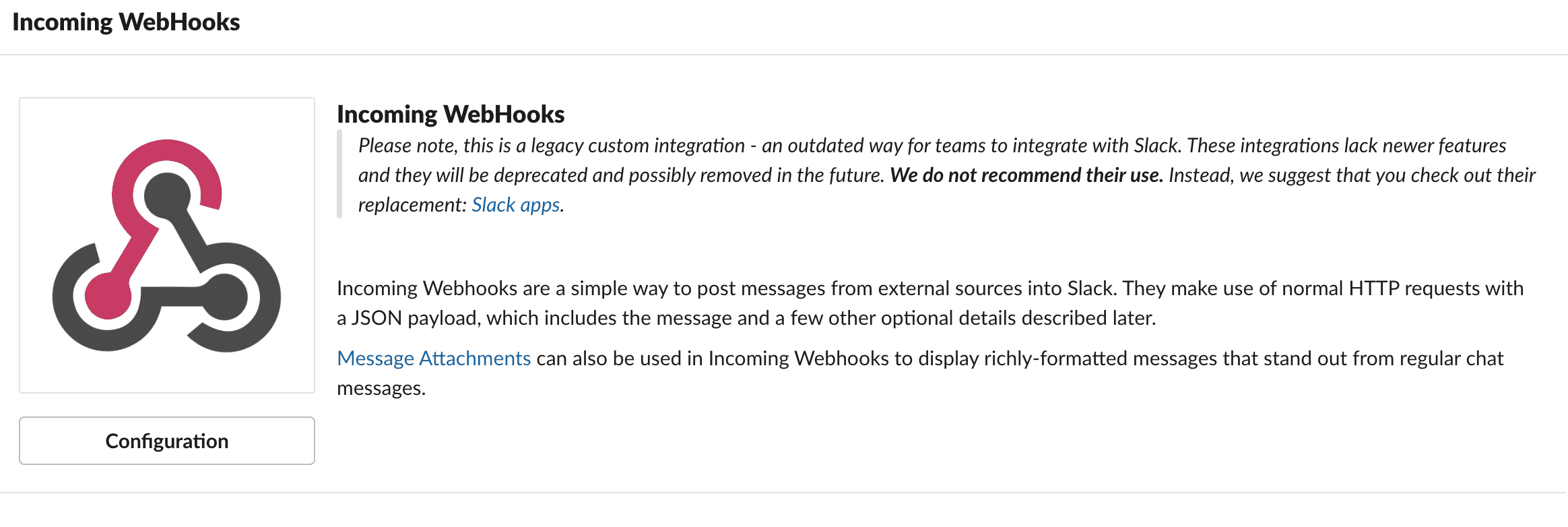Click the dark gray node at the logo's right

pos(225,297)
